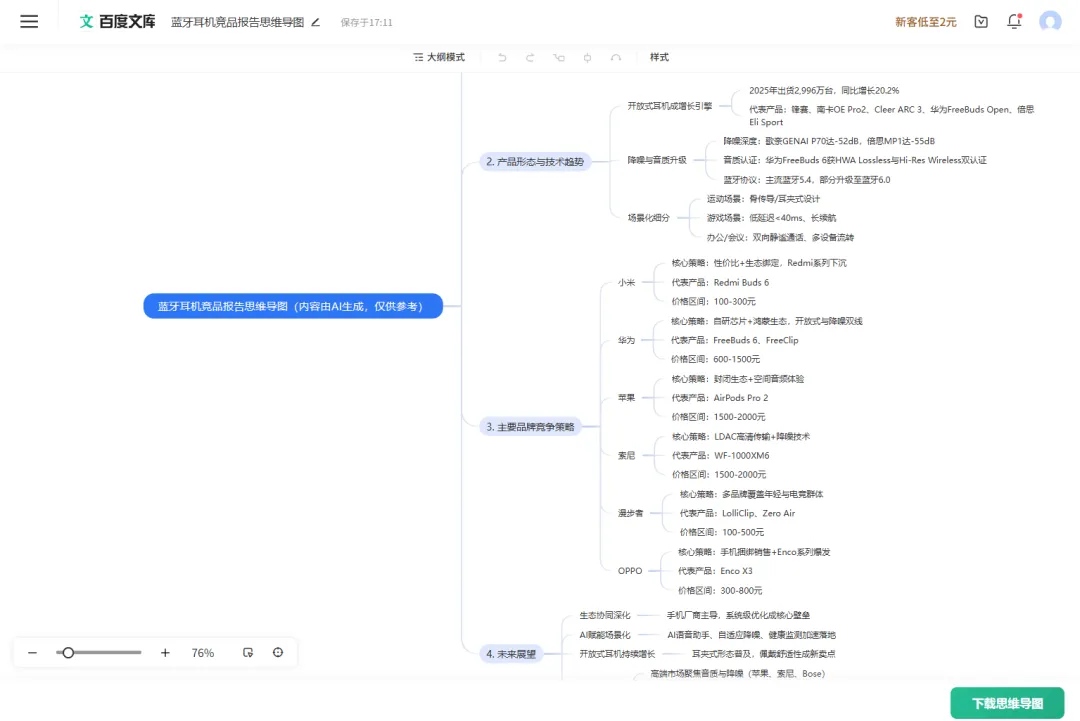Click text 代表产品：Redmi Buds 6
The height and width of the screenshot is (721, 1080).
(720, 282)
